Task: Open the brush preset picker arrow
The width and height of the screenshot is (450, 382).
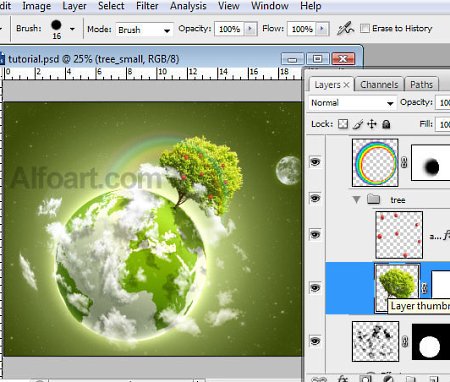Action: 72,29
